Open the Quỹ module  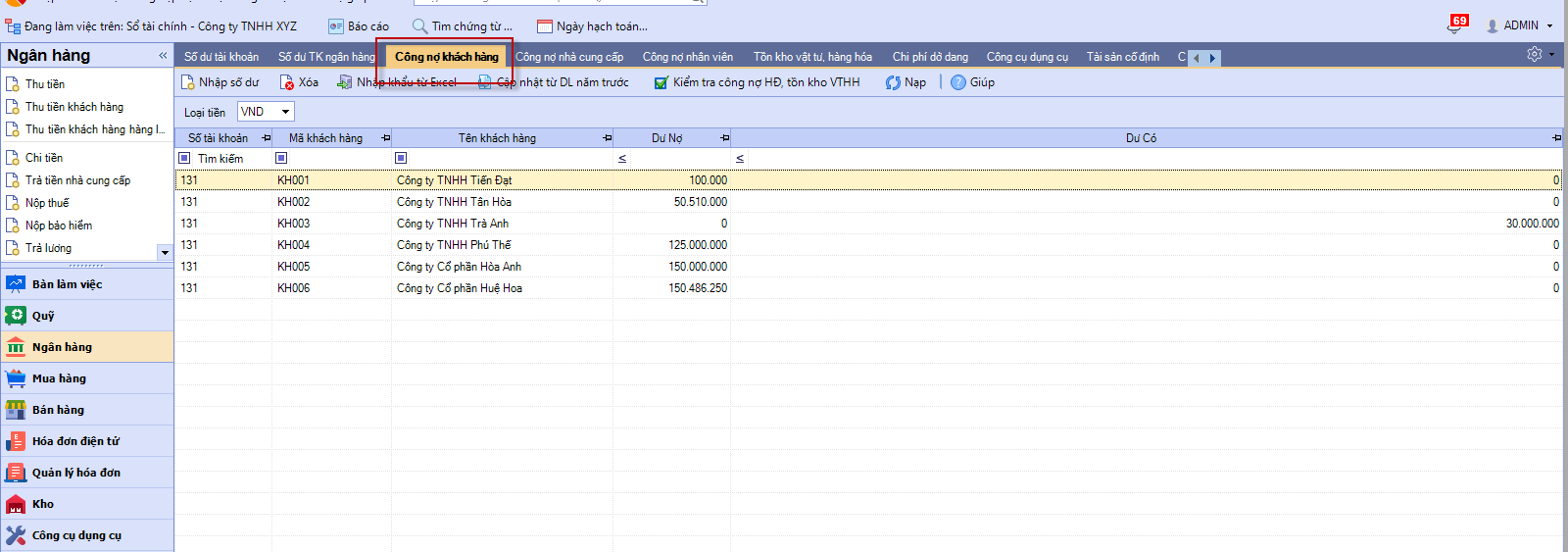[87, 316]
